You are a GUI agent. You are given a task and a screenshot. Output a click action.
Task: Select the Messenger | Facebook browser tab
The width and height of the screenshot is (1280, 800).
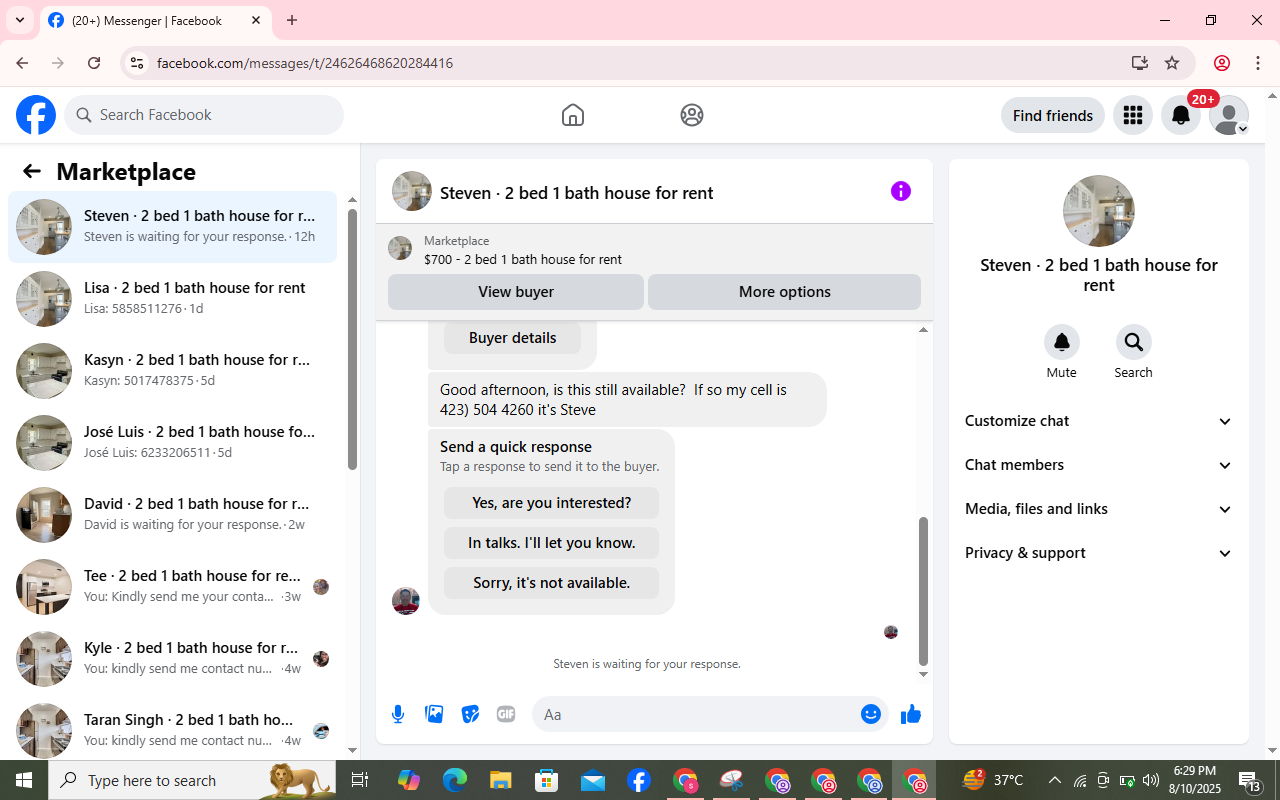155,20
